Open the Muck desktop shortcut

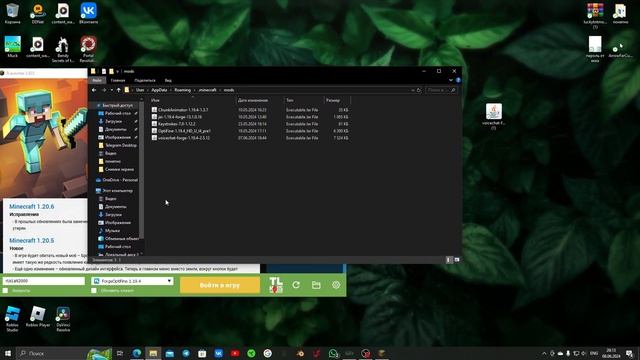click(x=12, y=47)
